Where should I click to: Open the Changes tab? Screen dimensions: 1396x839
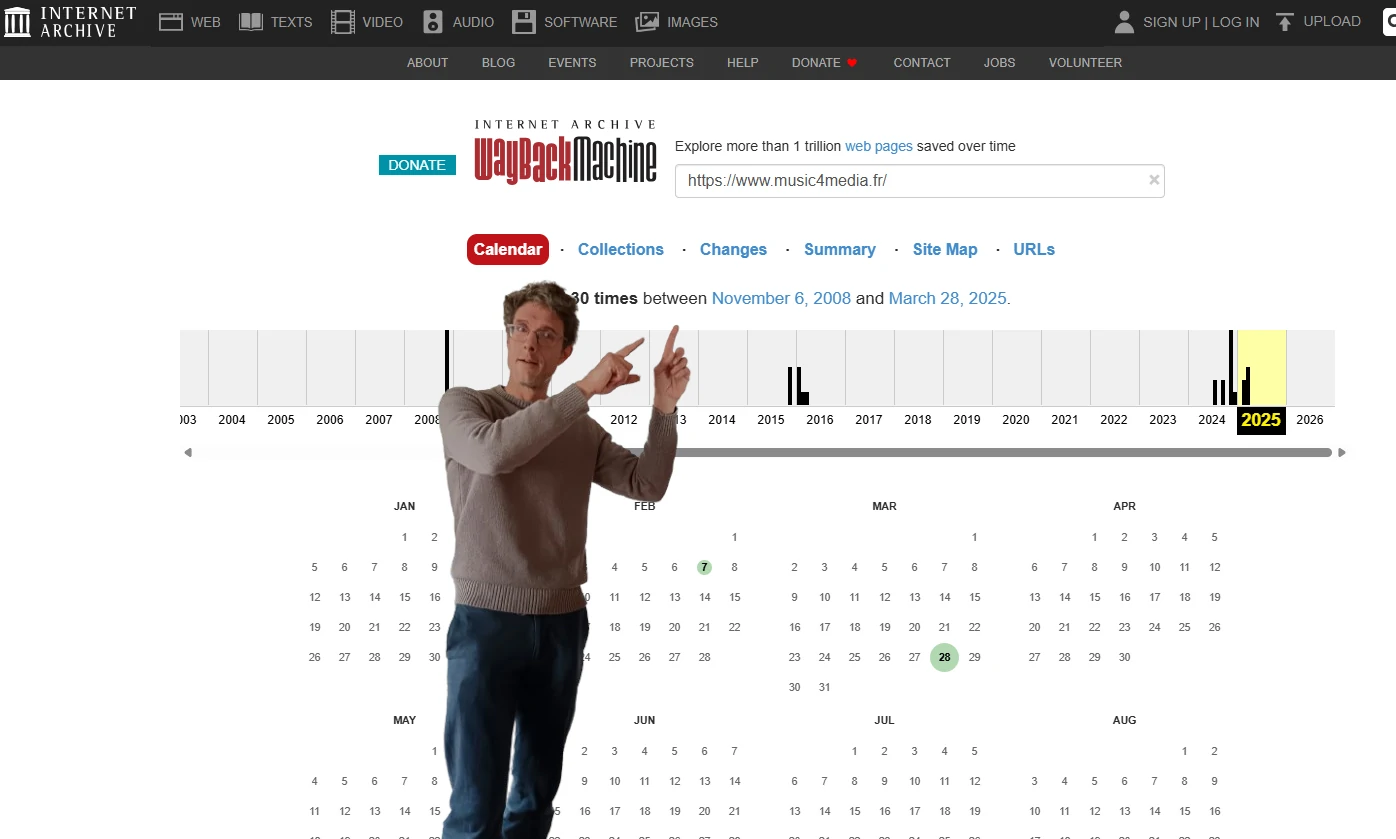point(733,249)
